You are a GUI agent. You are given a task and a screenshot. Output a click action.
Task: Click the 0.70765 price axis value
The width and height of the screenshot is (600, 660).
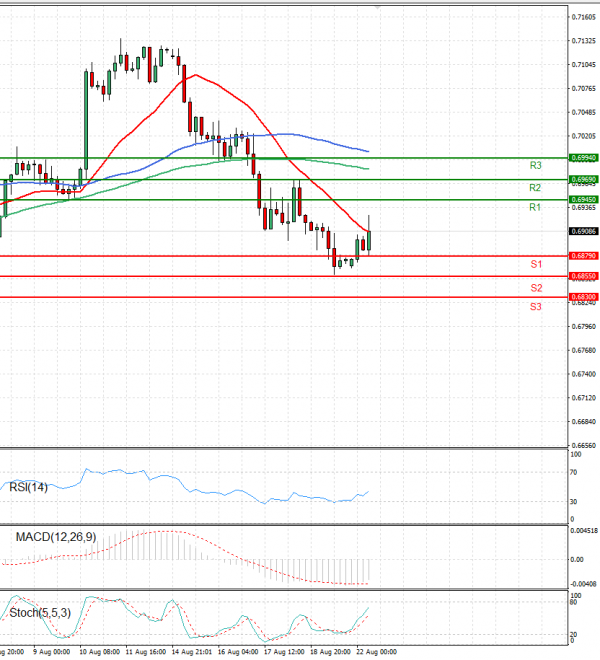coord(584,88)
